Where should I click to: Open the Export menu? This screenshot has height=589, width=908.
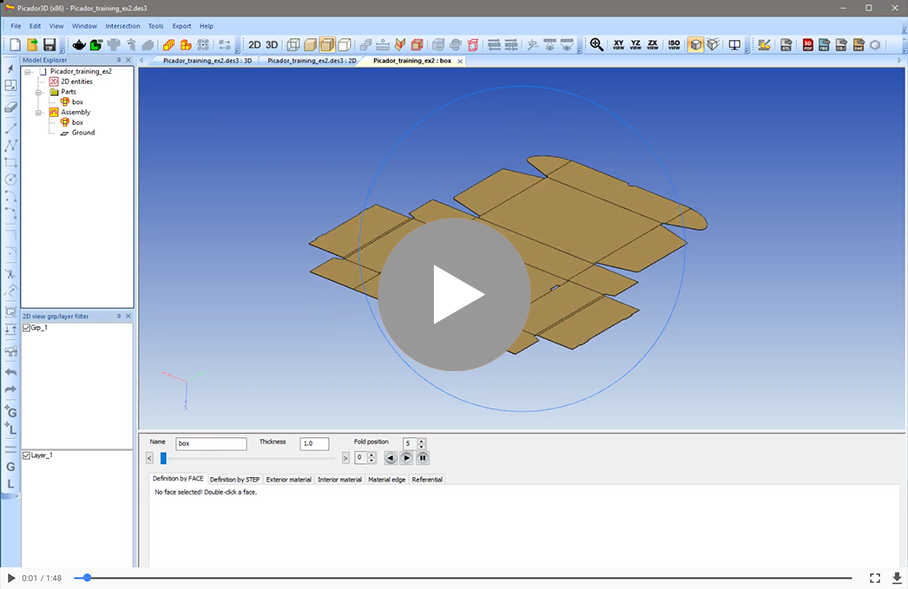(x=181, y=26)
